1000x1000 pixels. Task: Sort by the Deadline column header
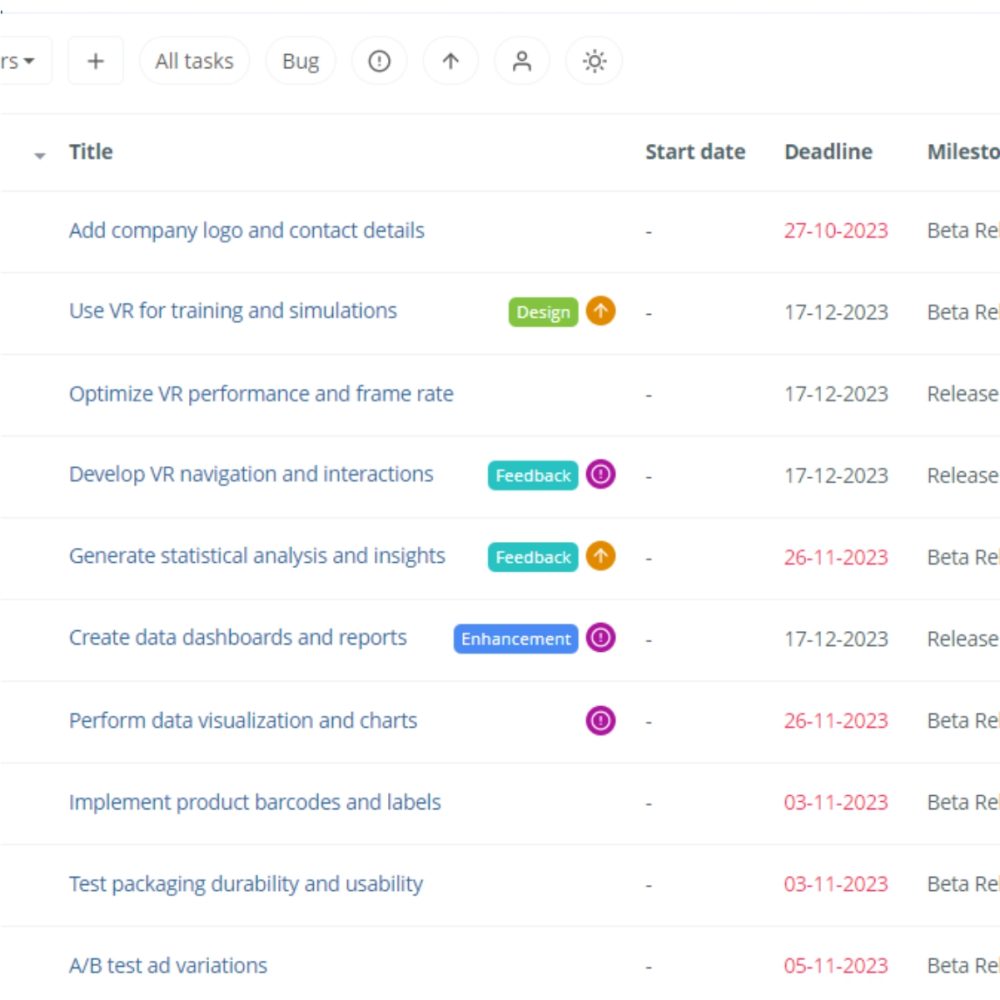tap(828, 152)
